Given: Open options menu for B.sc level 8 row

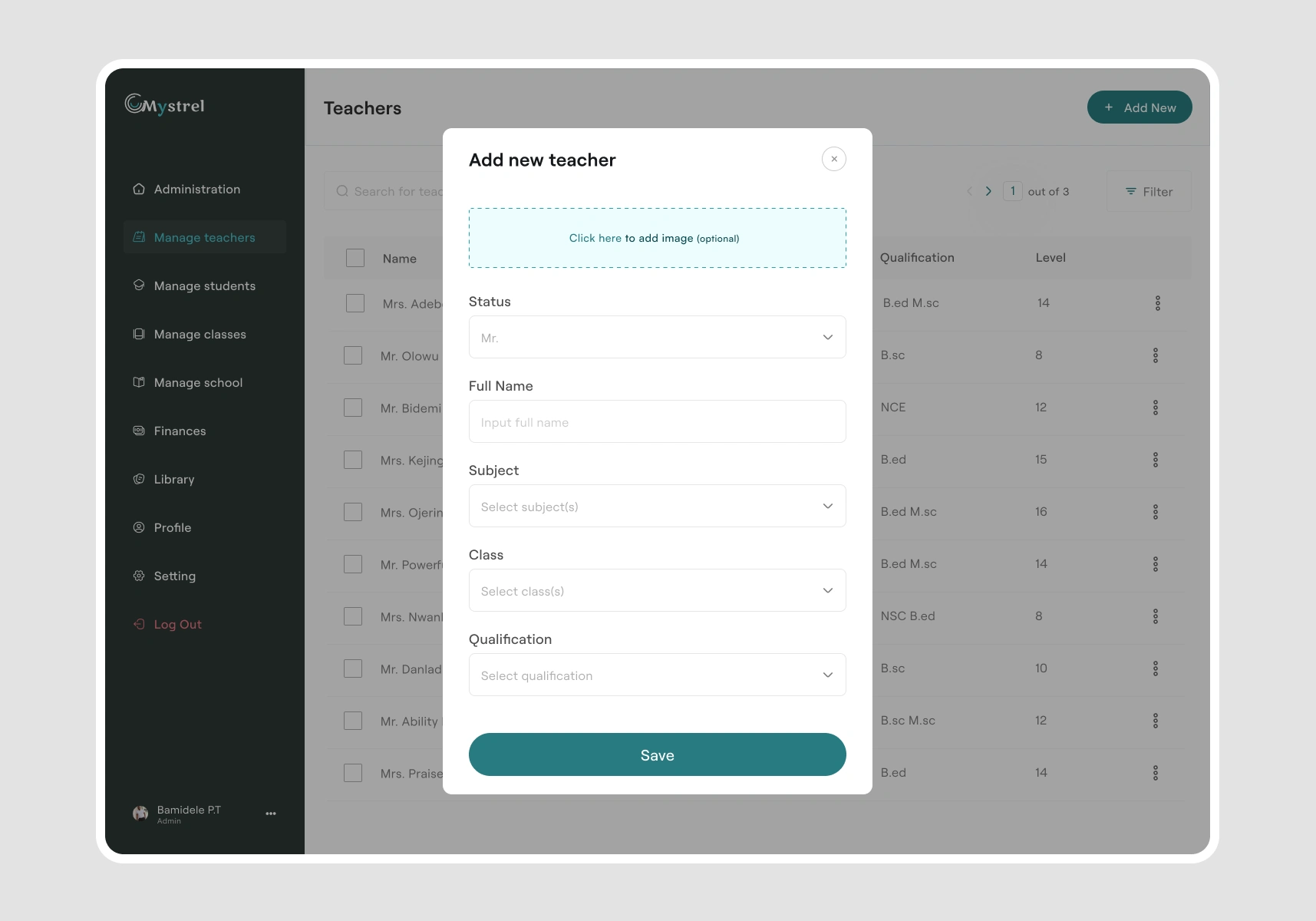Looking at the screenshot, I should point(1156,355).
